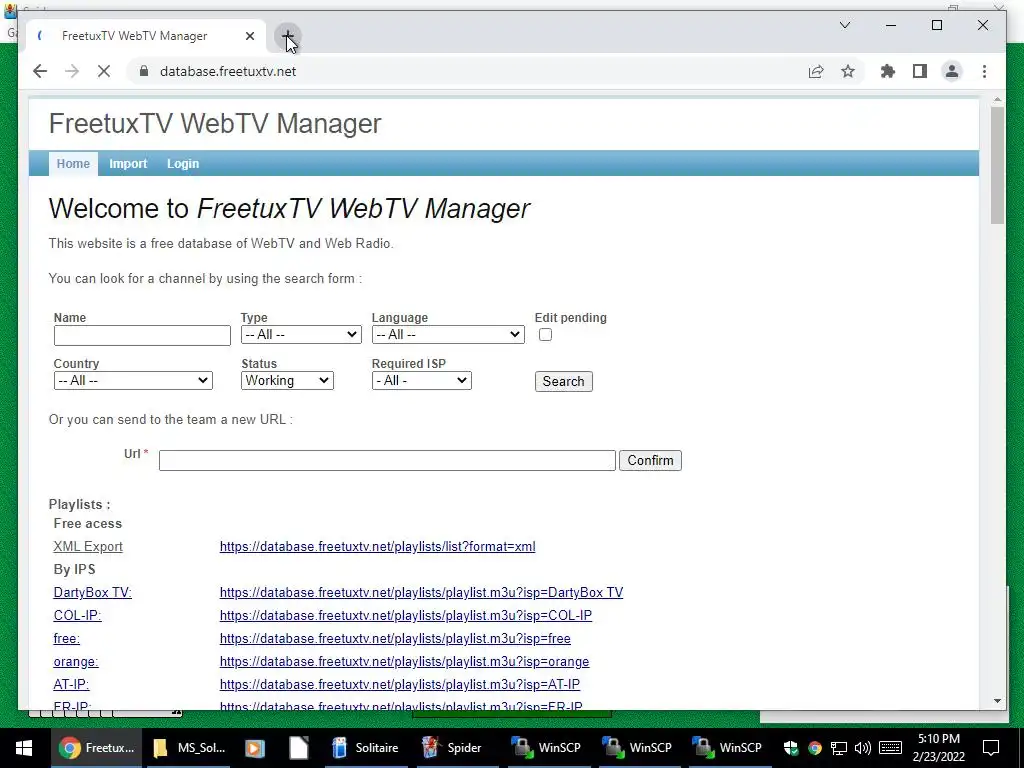Open the Import navigation tab
The width and height of the screenshot is (1024, 768).
click(128, 163)
